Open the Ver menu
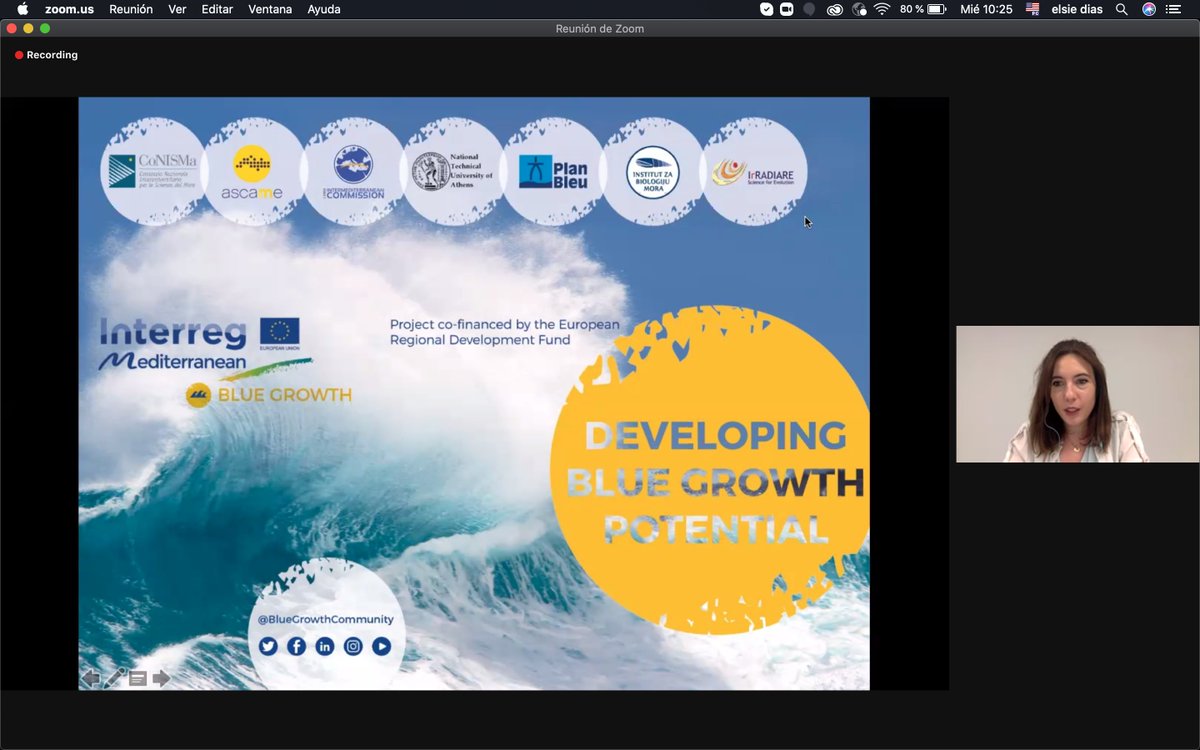Image resolution: width=1200 pixels, height=750 pixels. [x=177, y=9]
